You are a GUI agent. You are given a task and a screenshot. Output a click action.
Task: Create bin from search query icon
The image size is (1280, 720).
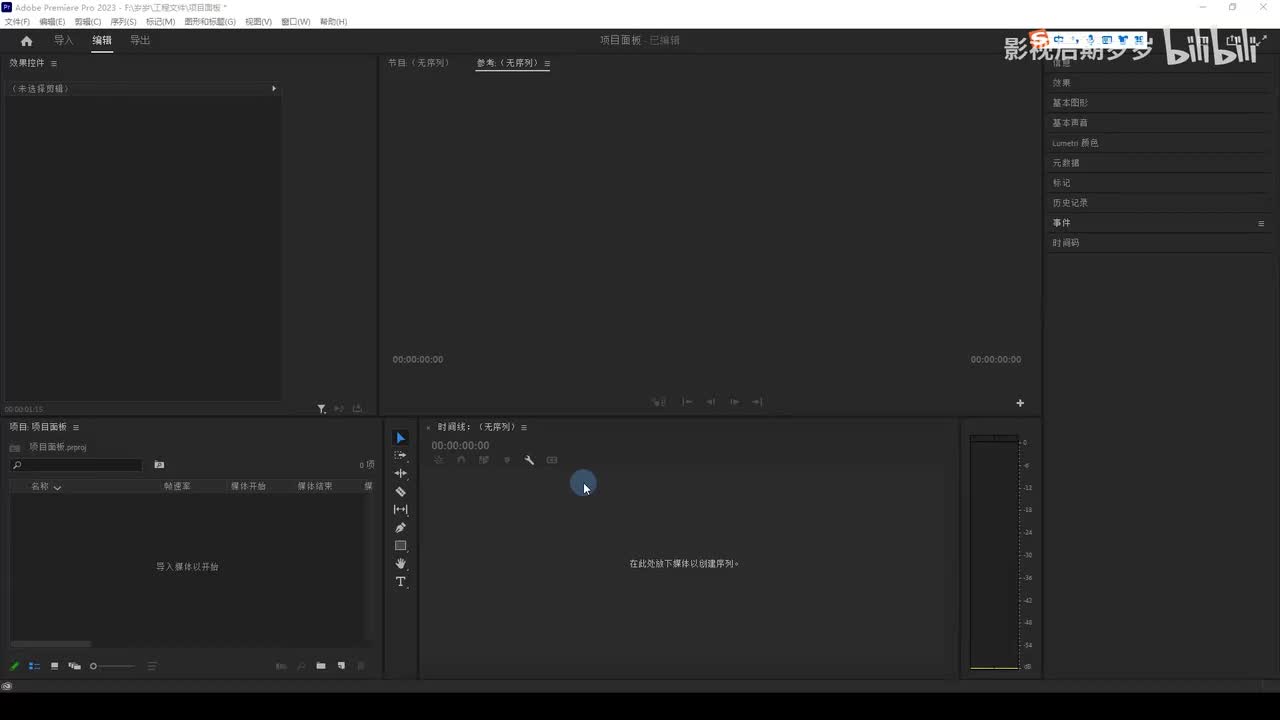[x=159, y=465]
